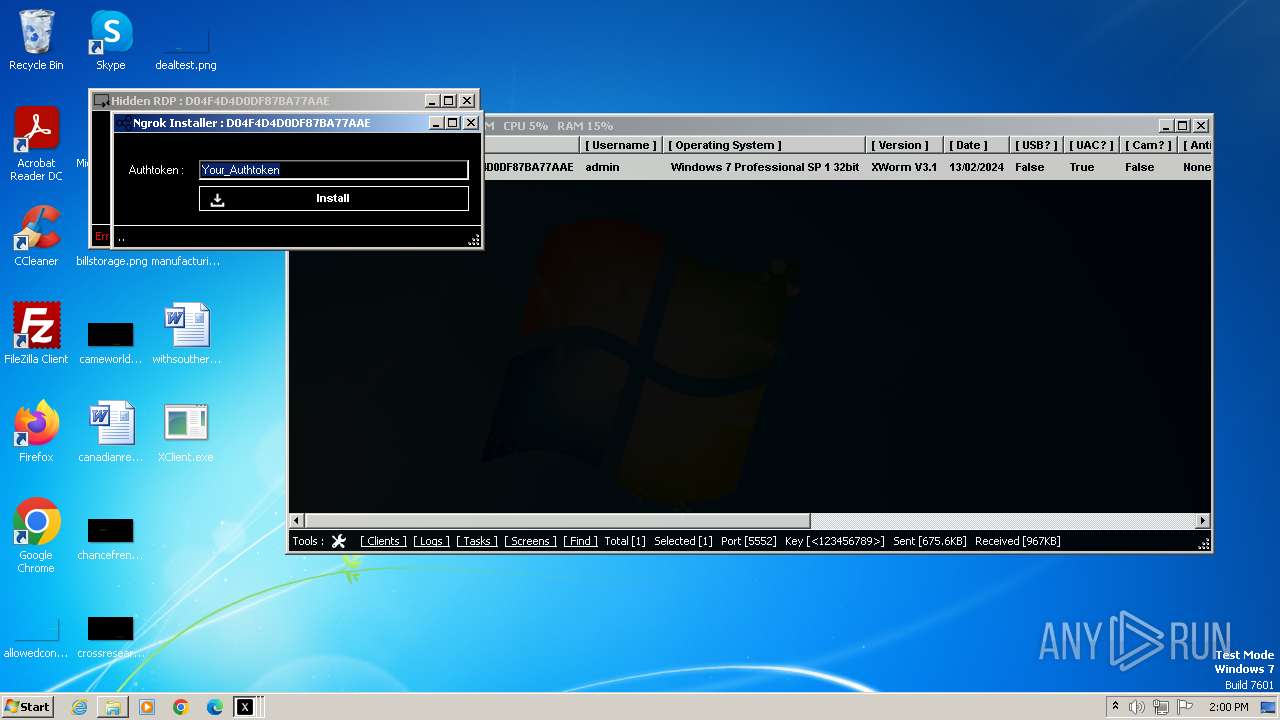Select the crossresear... desktop file
The height and width of the screenshot is (720, 1280).
click(111, 636)
